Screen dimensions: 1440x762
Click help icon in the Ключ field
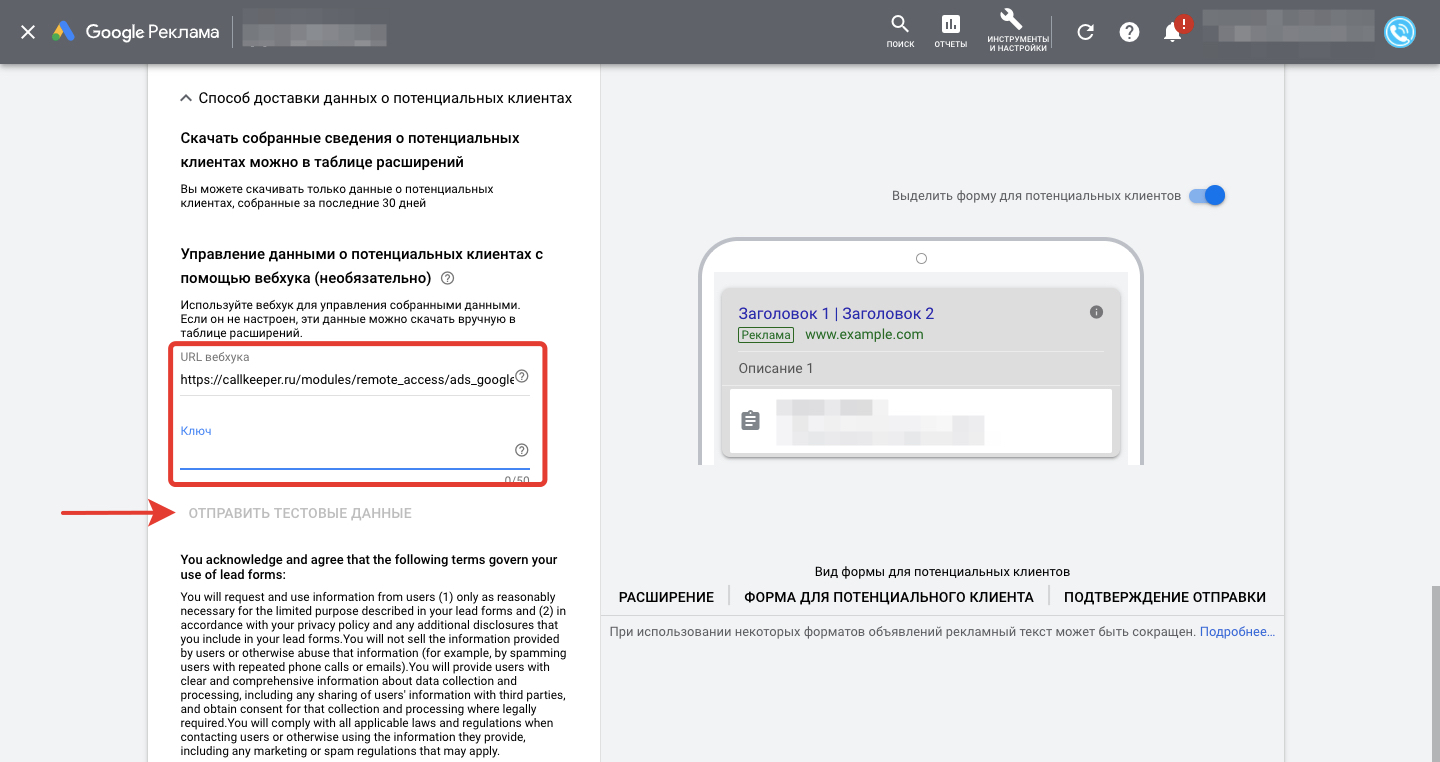[x=521, y=450]
